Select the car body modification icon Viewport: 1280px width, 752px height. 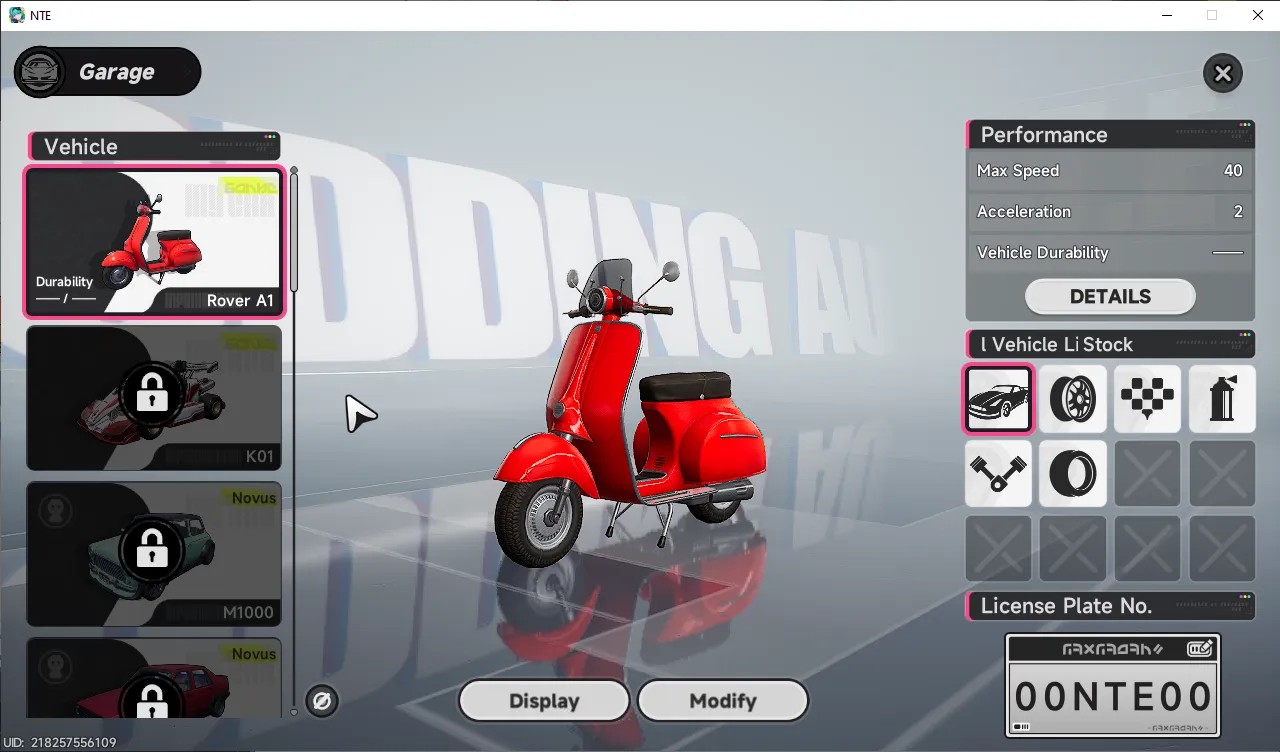click(x=998, y=398)
